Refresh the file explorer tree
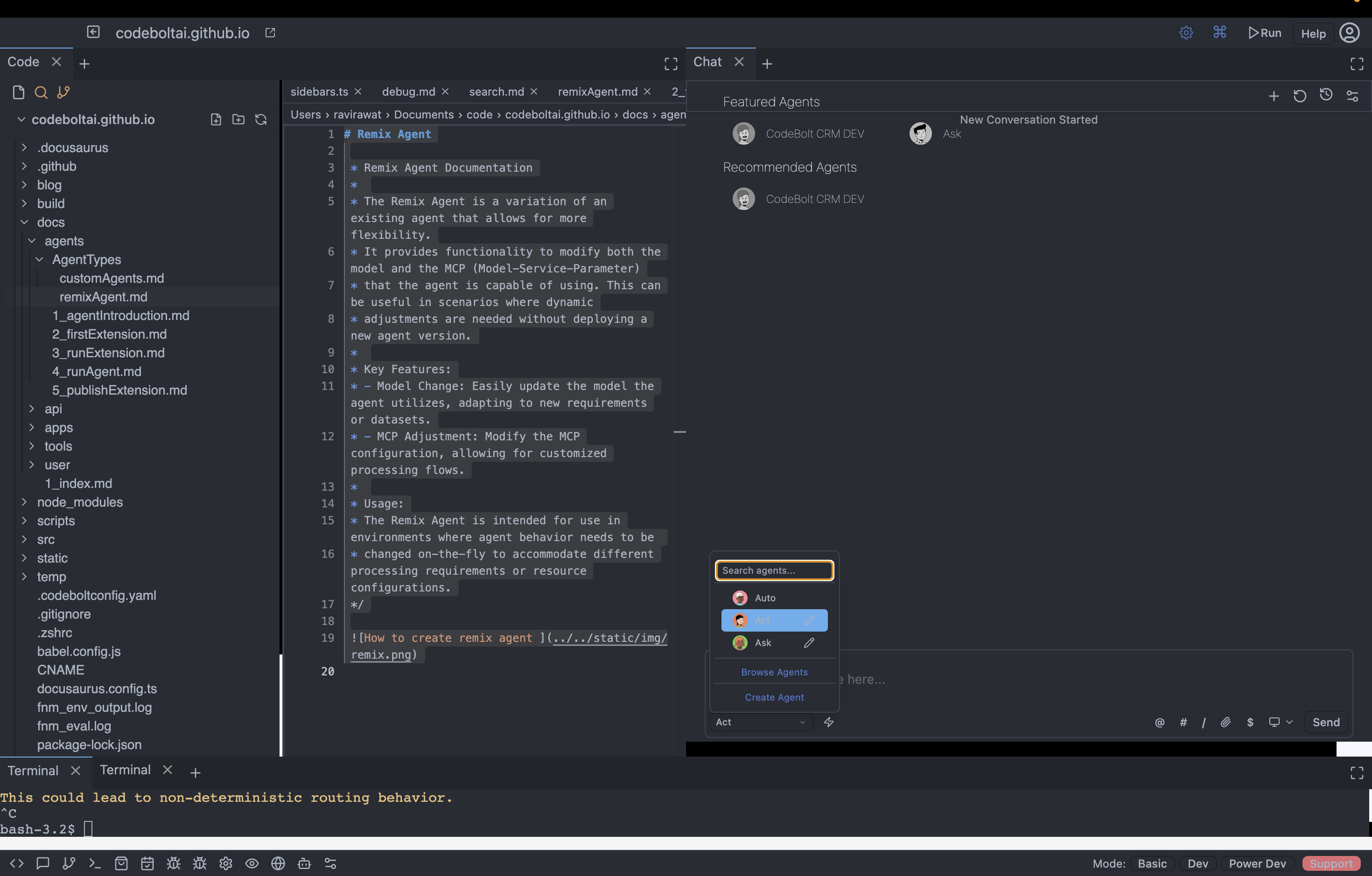Image resolution: width=1372 pixels, height=876 pixels. click(x=261, y=119)
